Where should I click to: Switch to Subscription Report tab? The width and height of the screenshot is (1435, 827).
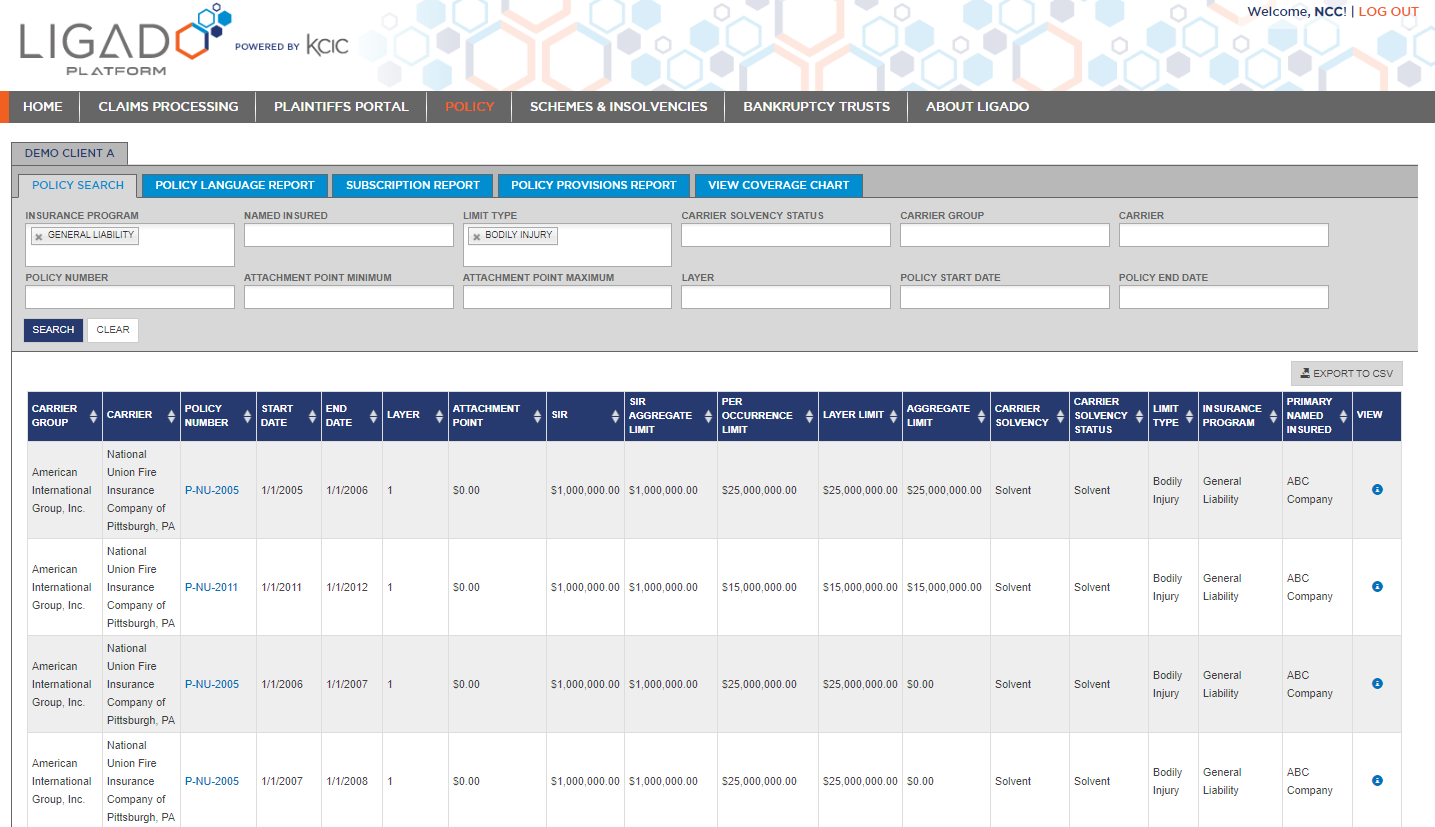click(413, 185)
